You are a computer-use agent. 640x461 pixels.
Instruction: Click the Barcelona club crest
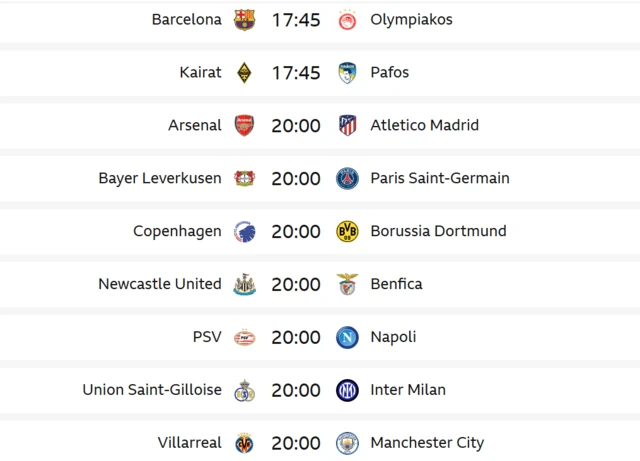pyautogui.click(x=244, y=20)
